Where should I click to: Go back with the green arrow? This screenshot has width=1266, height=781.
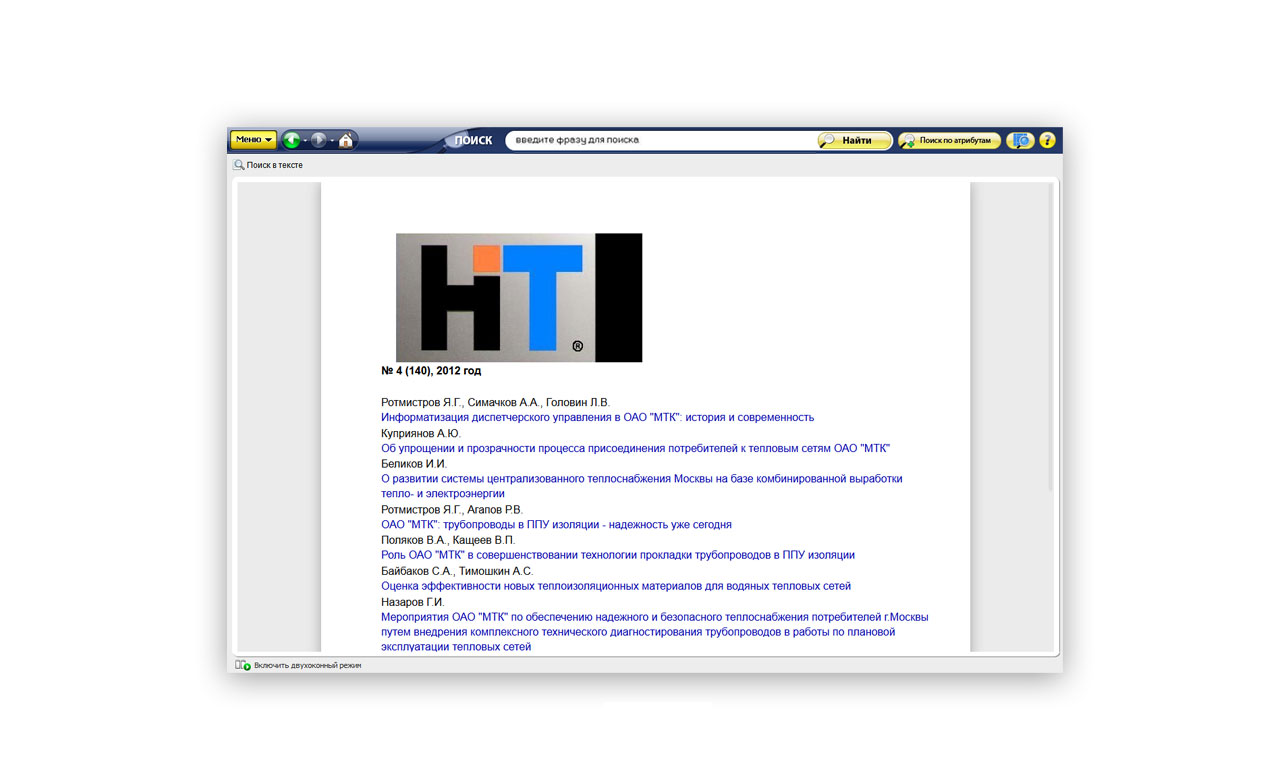(291, 140)
